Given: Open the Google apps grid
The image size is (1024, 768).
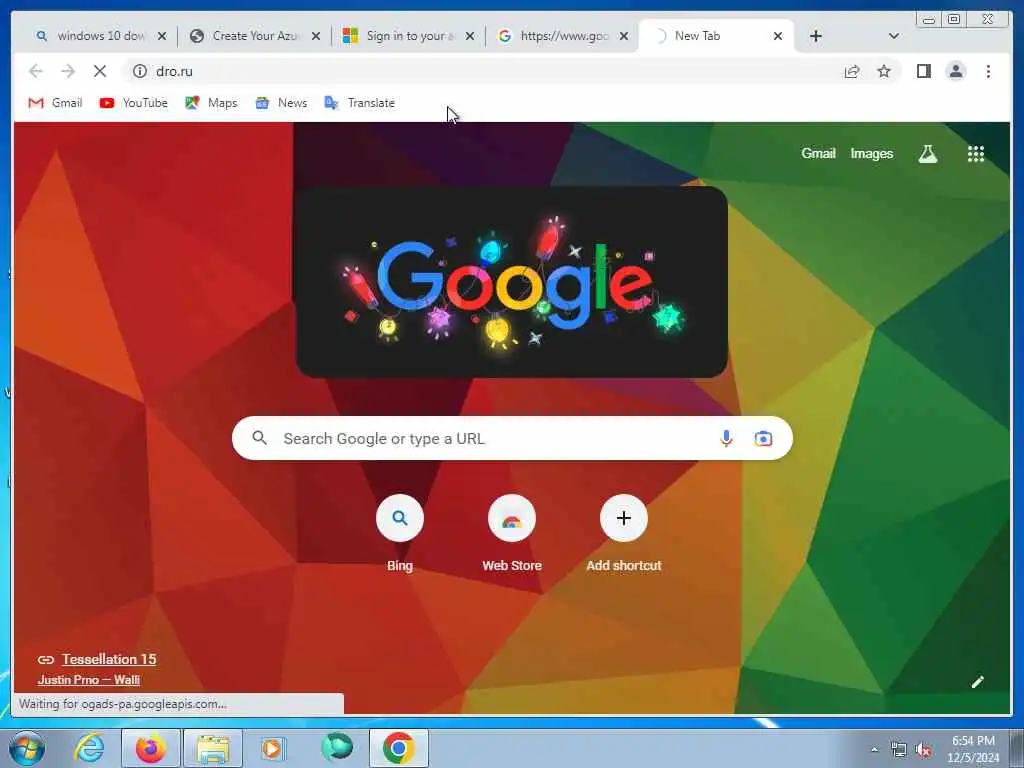Looking at the screenshot, I should pos(976,153).
